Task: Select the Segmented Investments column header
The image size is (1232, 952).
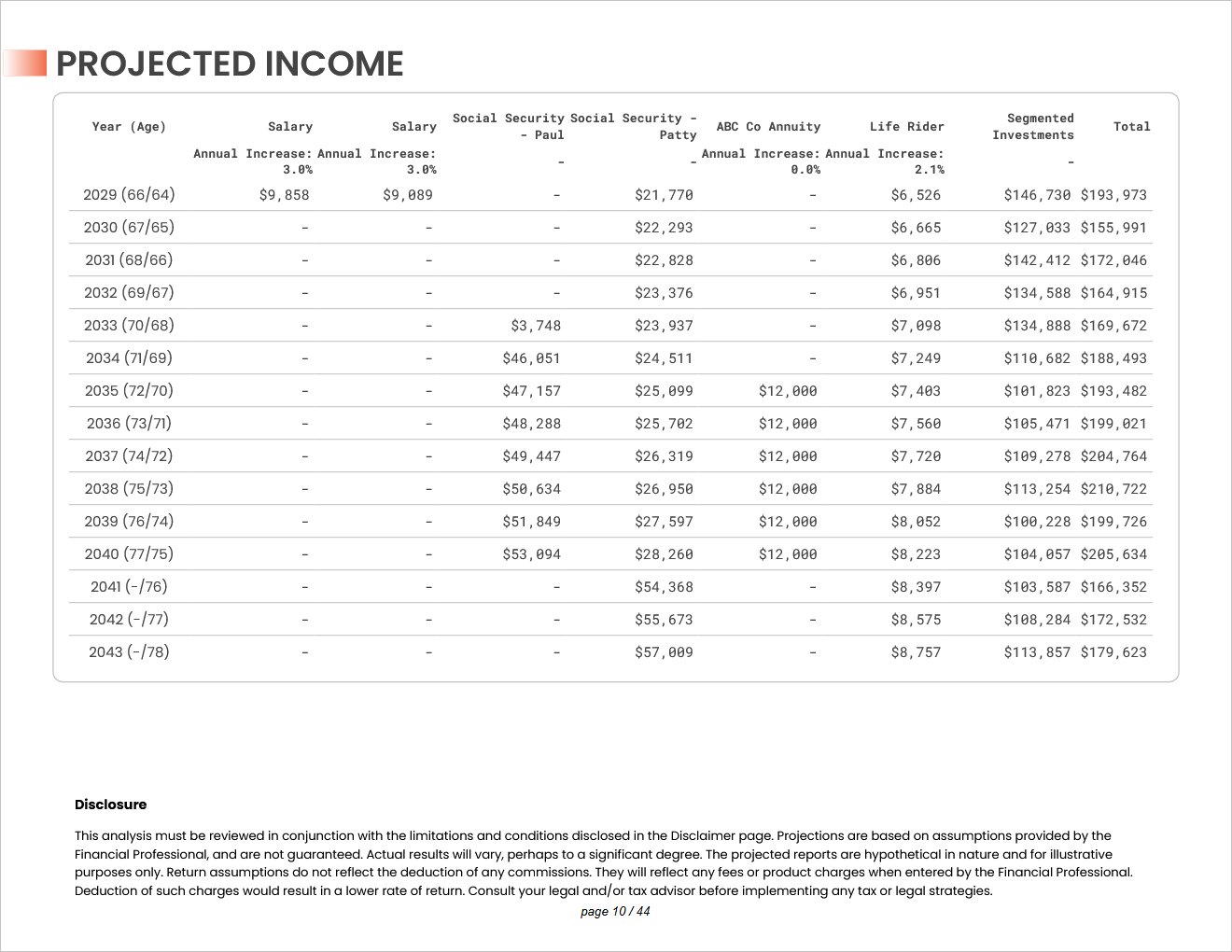Action: pyautogui.click(x=1033, y=127)
